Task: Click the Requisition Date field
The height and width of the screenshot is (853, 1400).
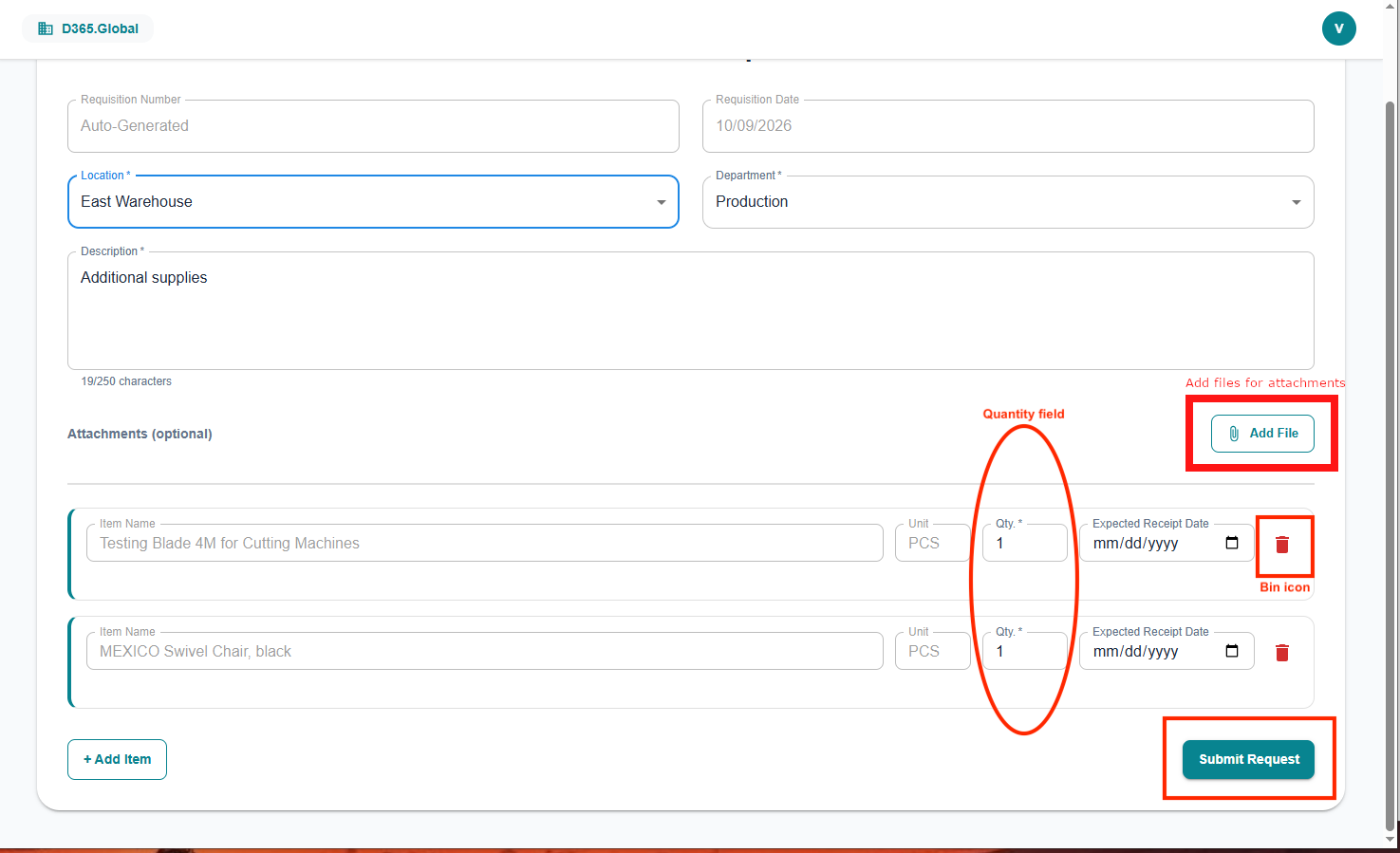Action: 1008,125
